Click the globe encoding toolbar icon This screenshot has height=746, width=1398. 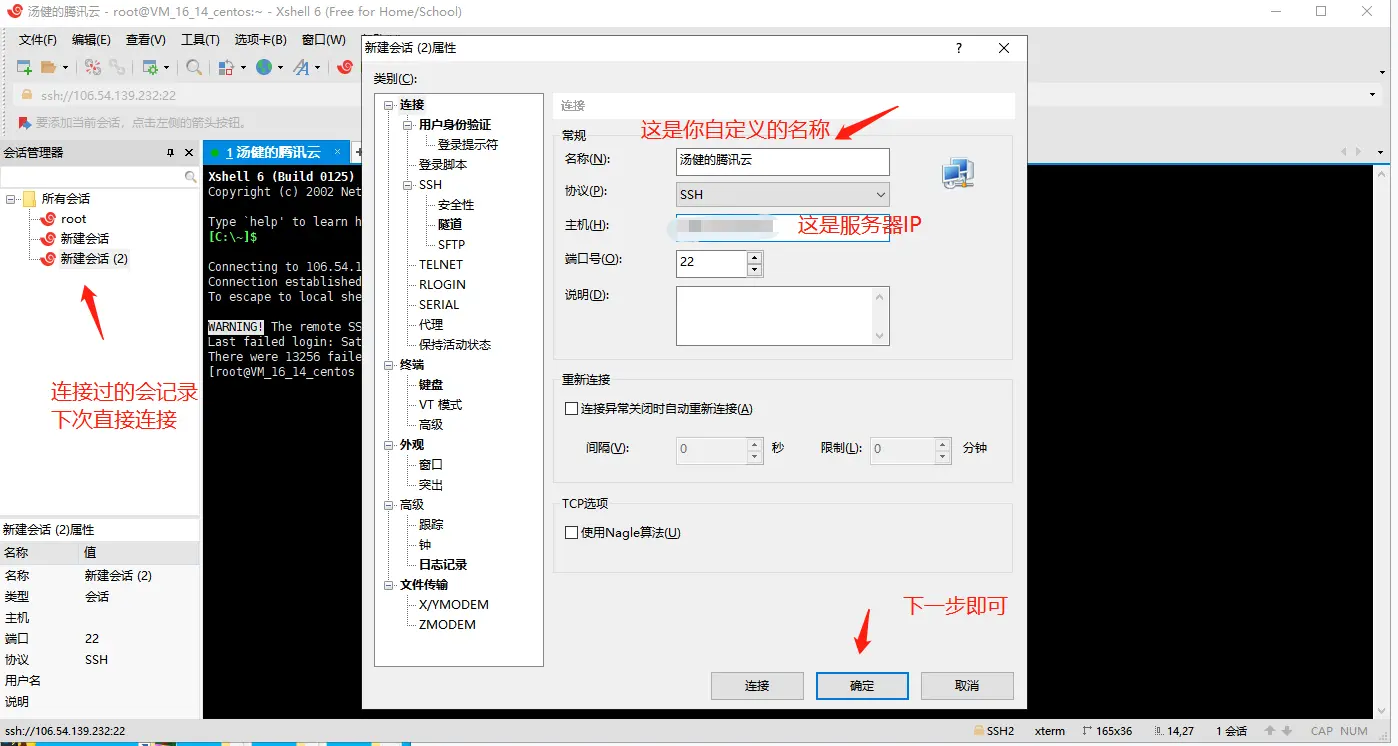[263, 67]
